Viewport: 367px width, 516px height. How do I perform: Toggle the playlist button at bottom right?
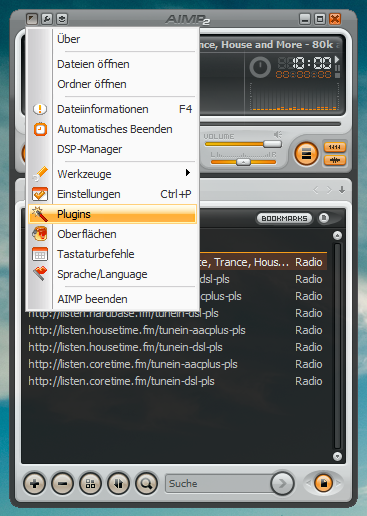[323, 483]
